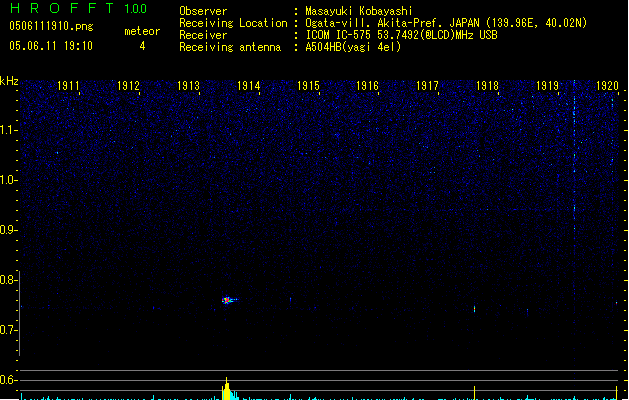
Task: Click the yellow power peak below 1913
Action: click(227, 388)
